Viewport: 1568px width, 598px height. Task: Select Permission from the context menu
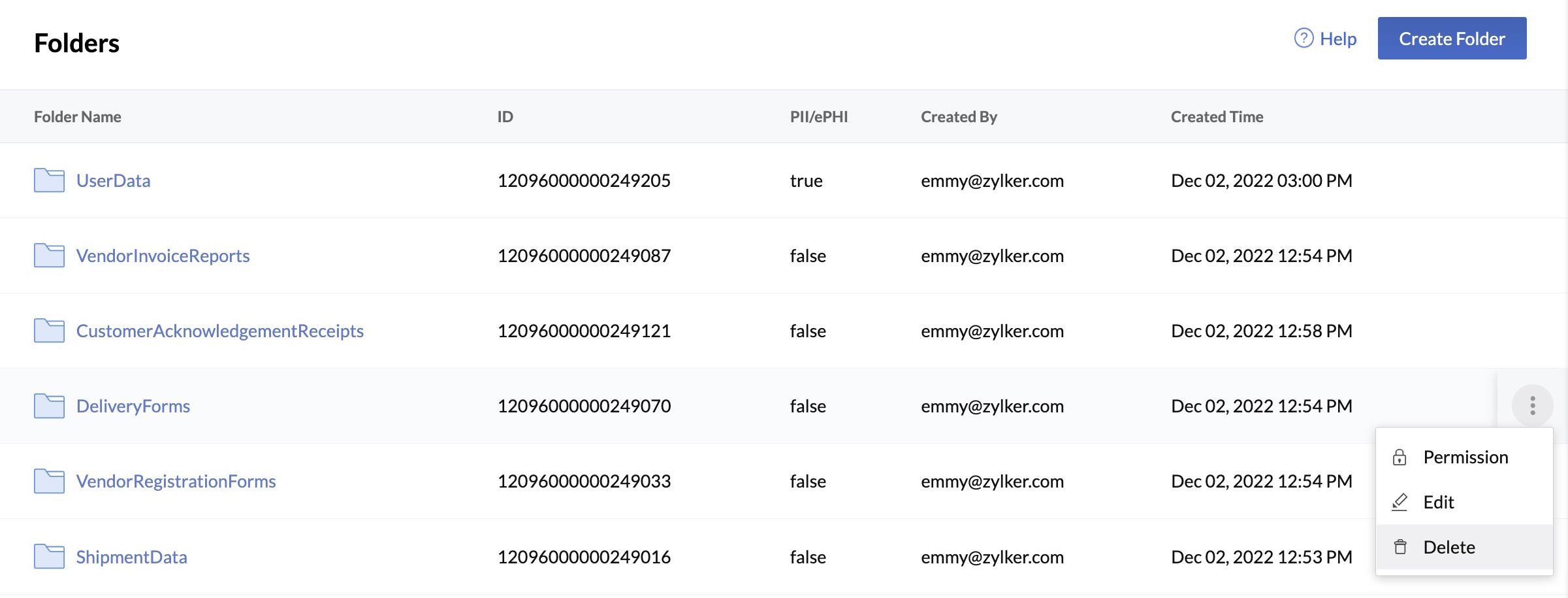tap(1465, 457)
